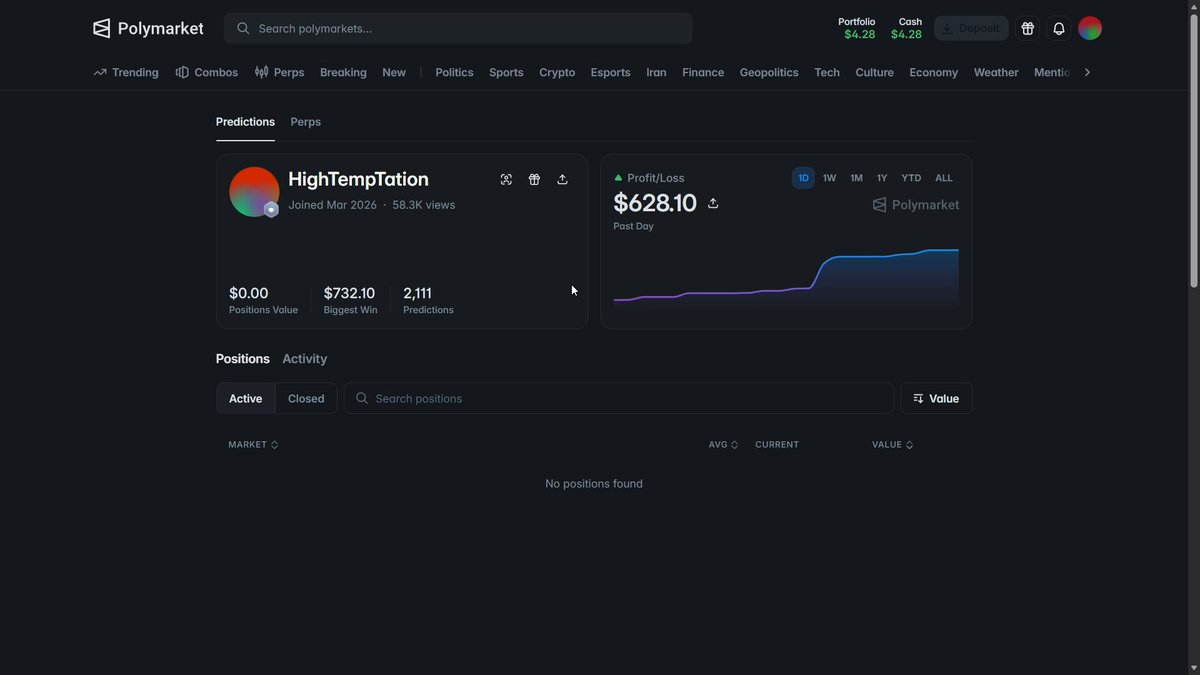1200x675 pixels.
Task: Open the Value sort dropdown button
Action: (x=936, y=398)
